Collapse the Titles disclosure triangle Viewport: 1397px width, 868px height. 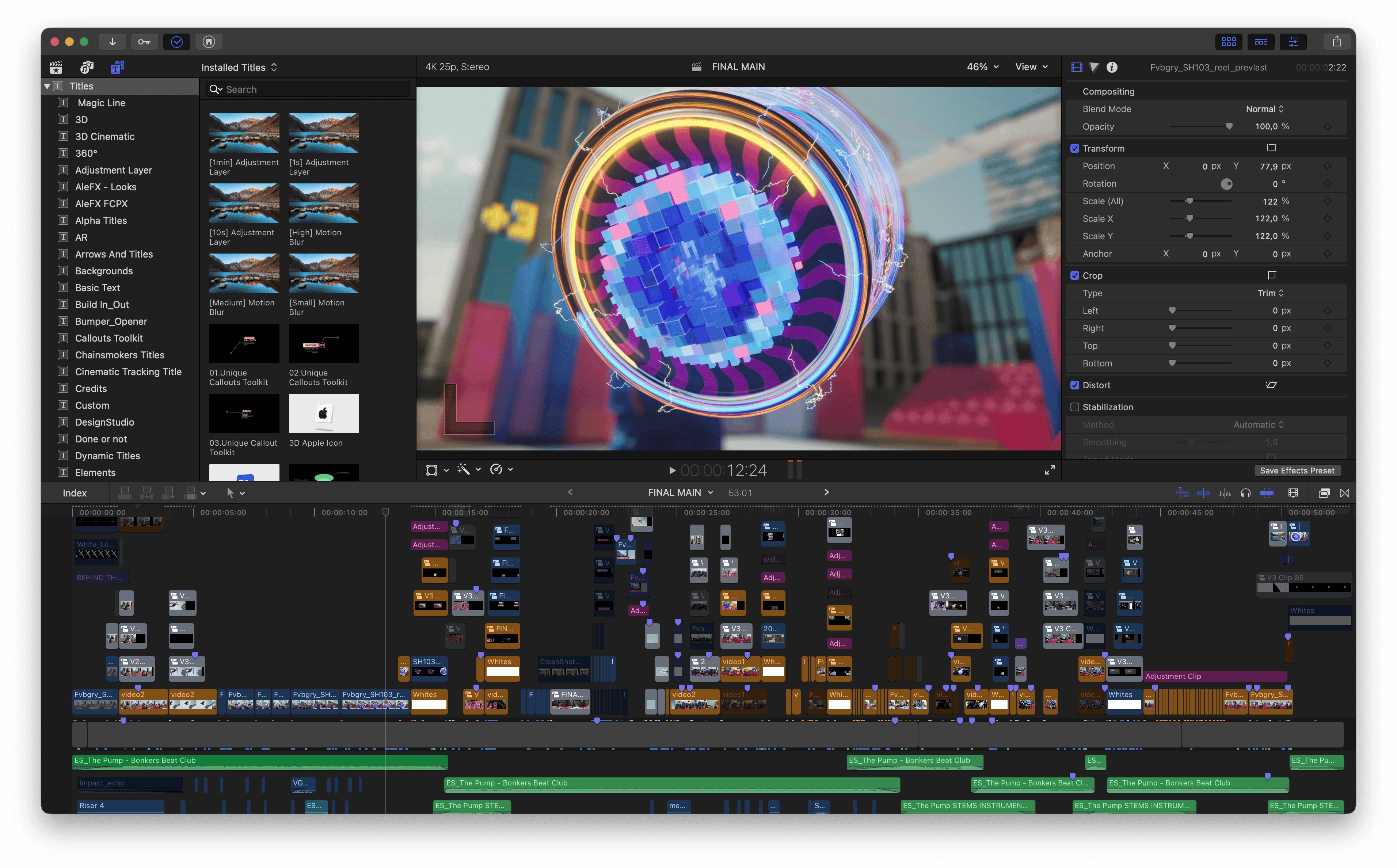tap(47, 86)
